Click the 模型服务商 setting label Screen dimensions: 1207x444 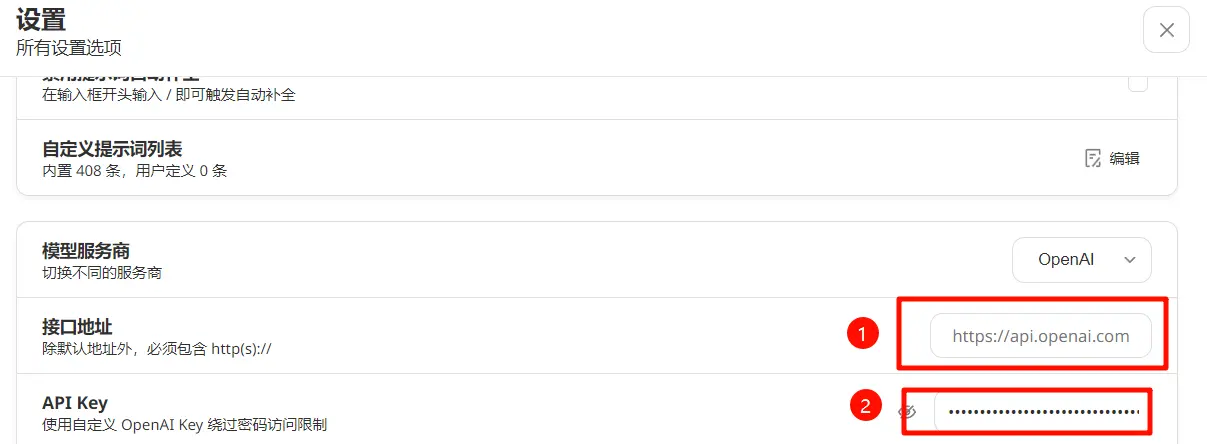pyautogui.click(x=86, y=251)
